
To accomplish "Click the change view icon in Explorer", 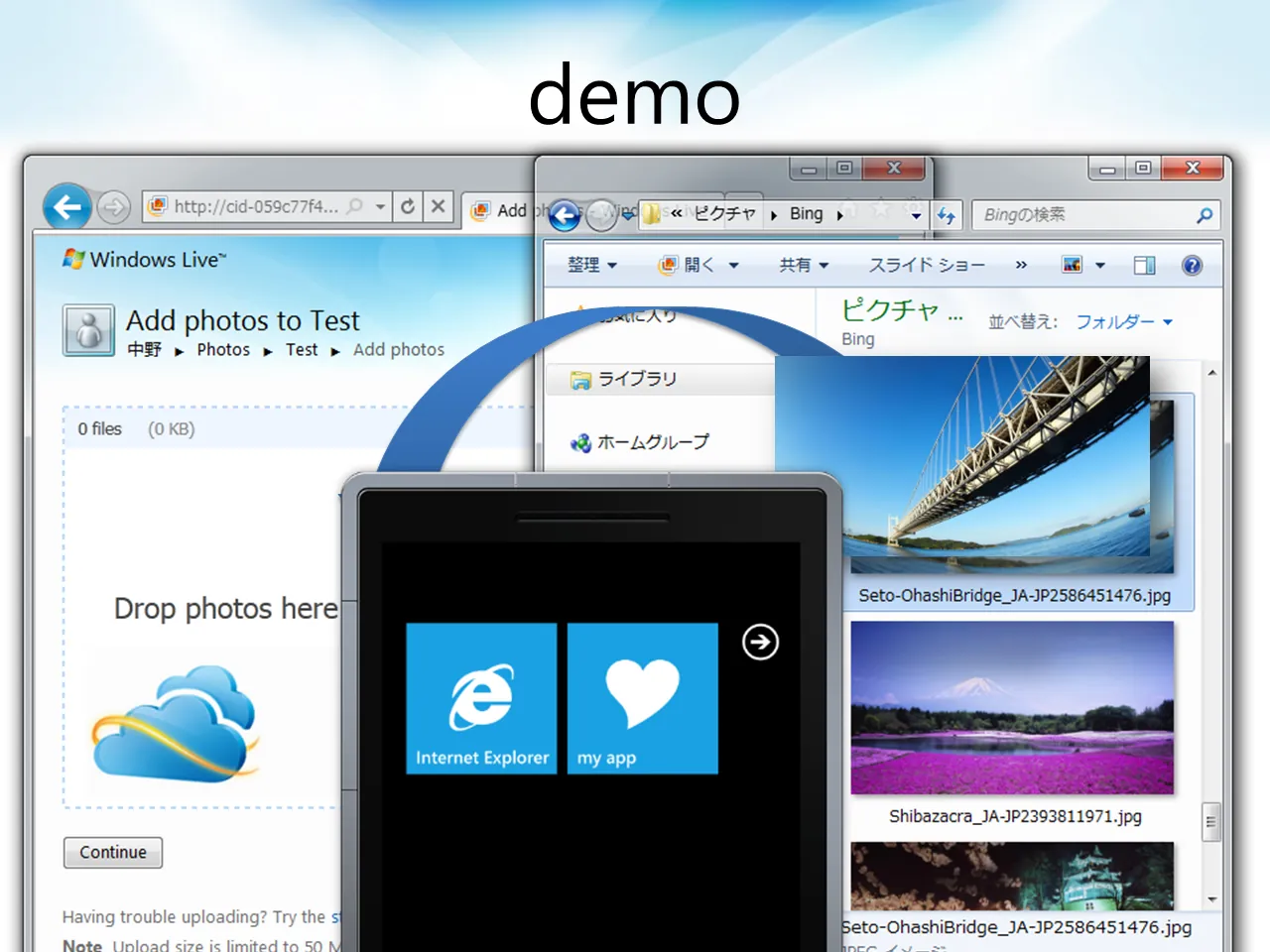I will (1072, 265).
